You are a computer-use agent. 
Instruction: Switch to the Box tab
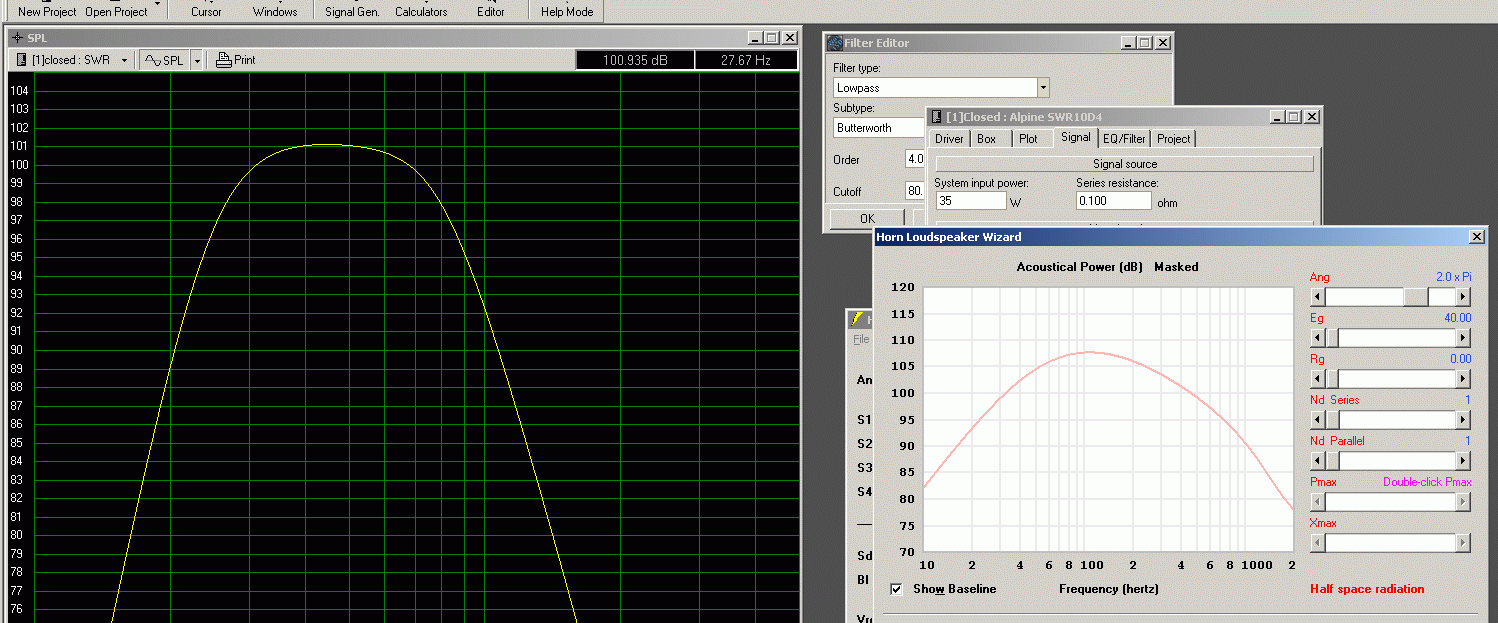986,139
